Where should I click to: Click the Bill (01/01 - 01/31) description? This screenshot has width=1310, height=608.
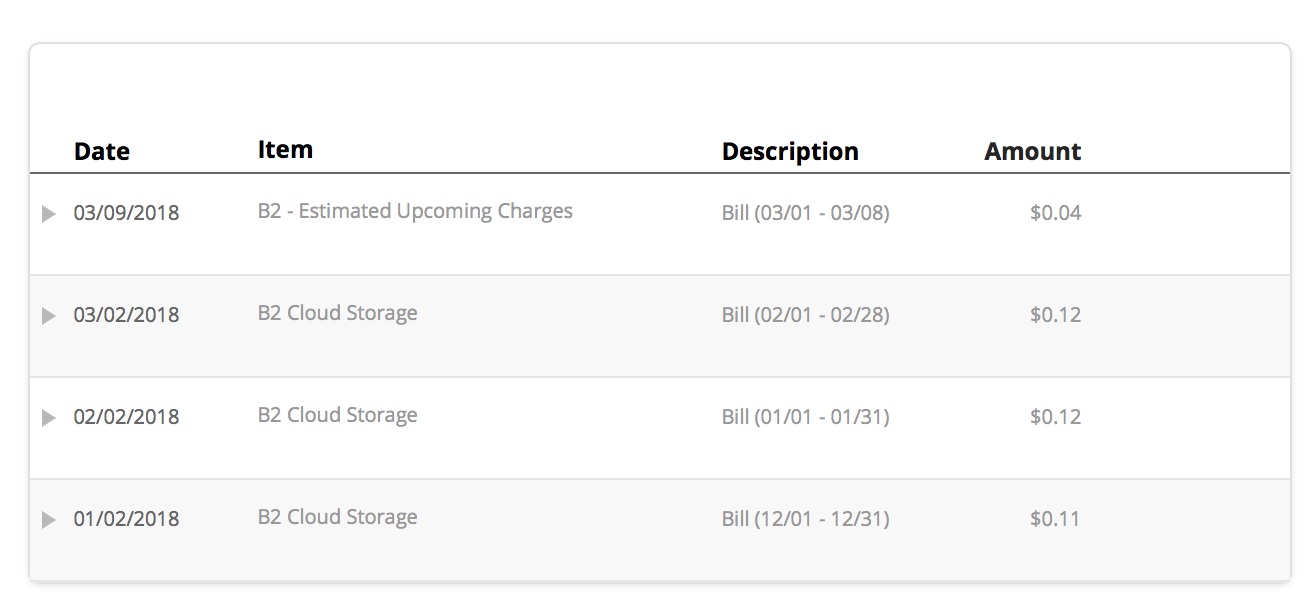[805, 417]
